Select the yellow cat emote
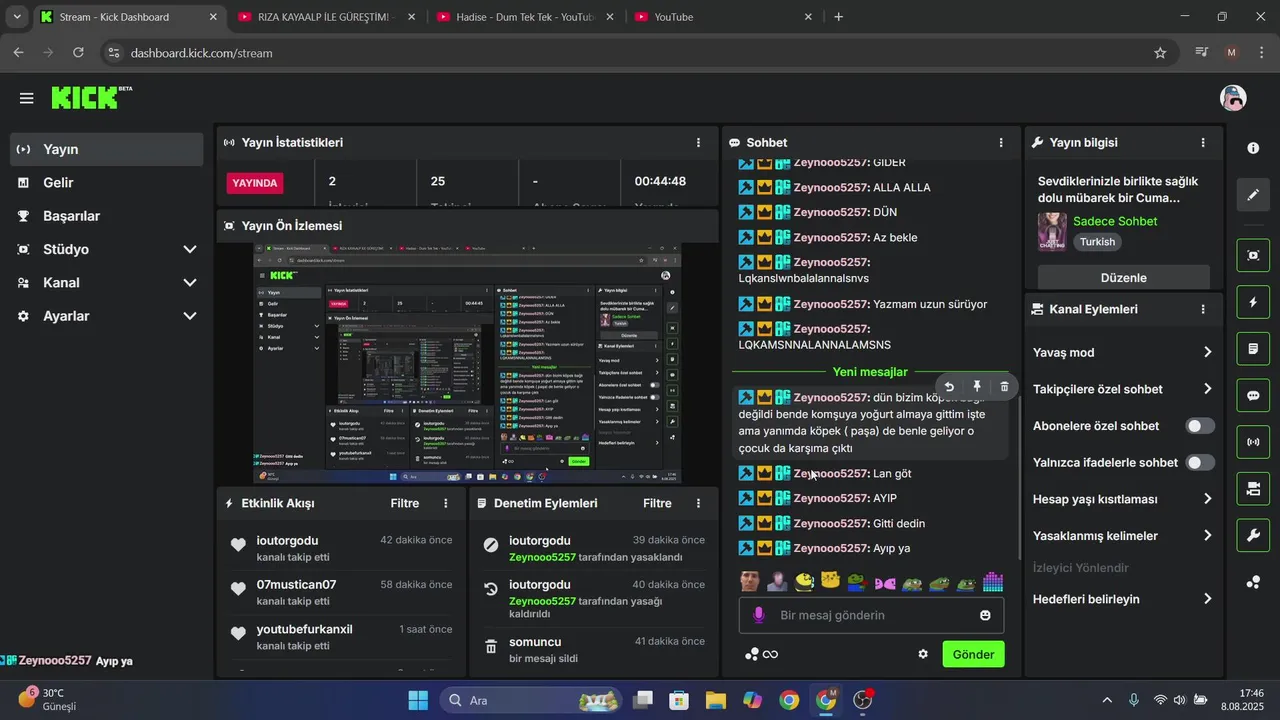 click(830, 581)
